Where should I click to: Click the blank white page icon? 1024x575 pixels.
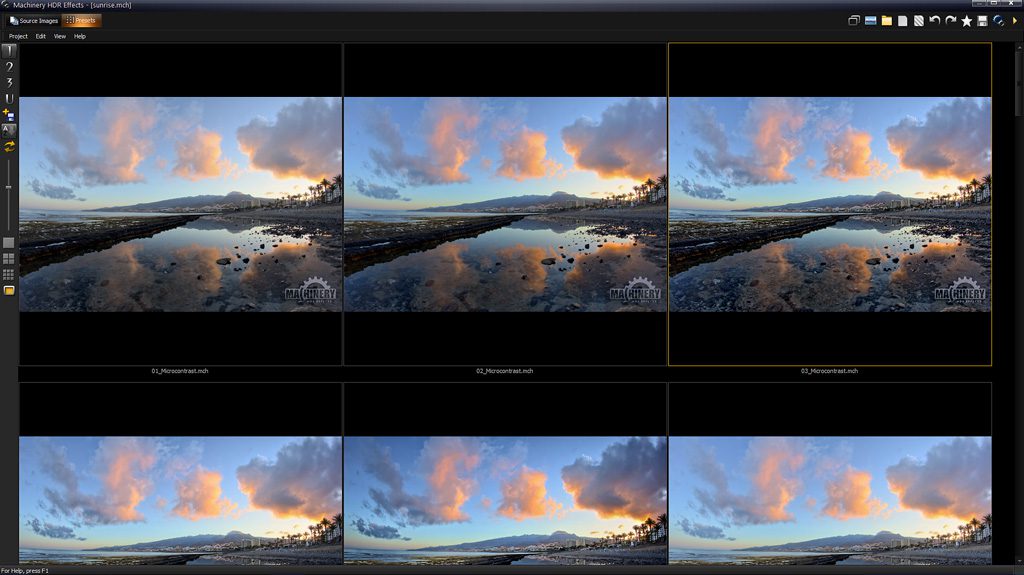(902, 21)
